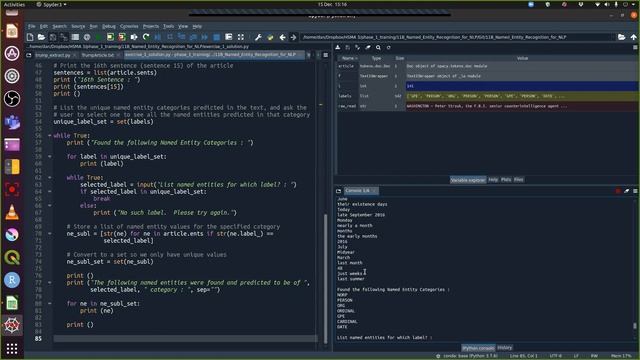Click the 'raw_read' variable row value

tap(522, 106)
